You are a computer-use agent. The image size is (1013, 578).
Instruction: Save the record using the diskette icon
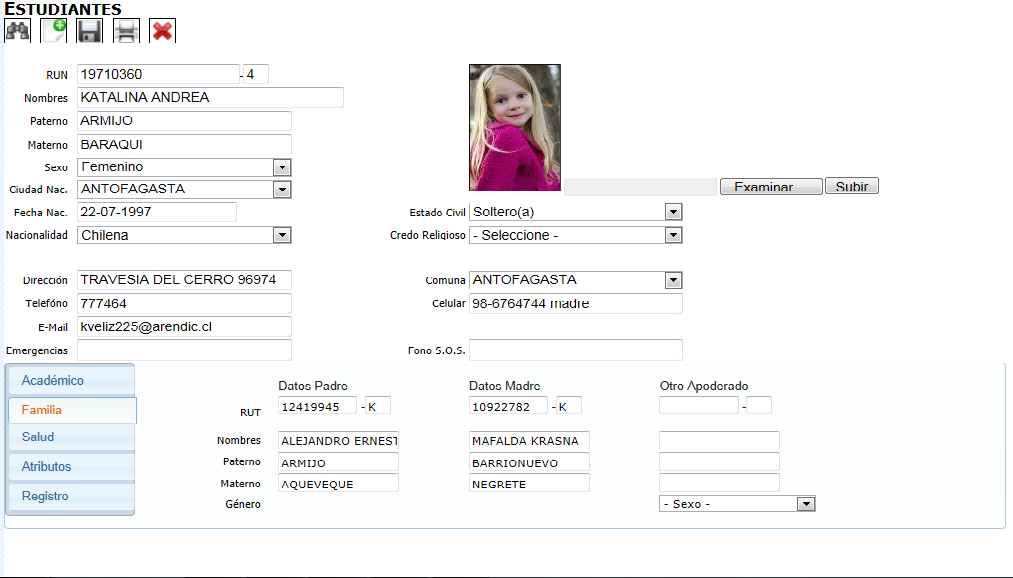point(89,30)
